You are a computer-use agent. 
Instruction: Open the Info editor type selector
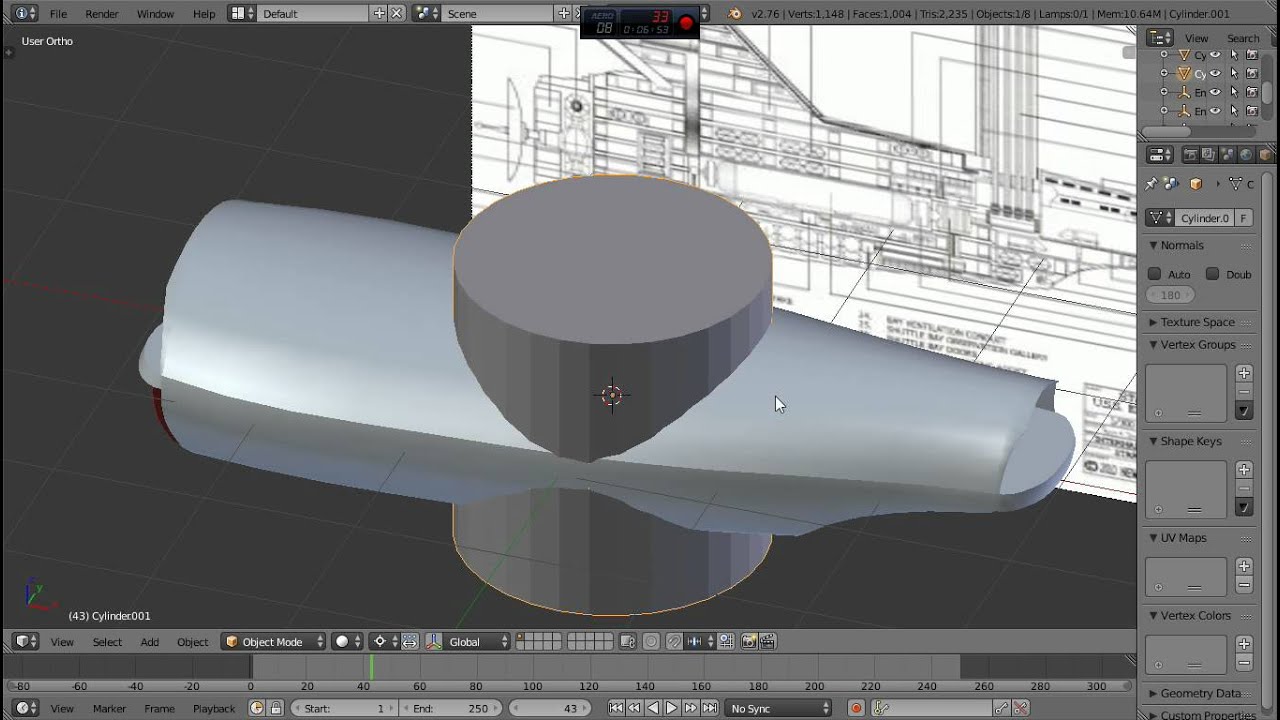coord(27,14)
